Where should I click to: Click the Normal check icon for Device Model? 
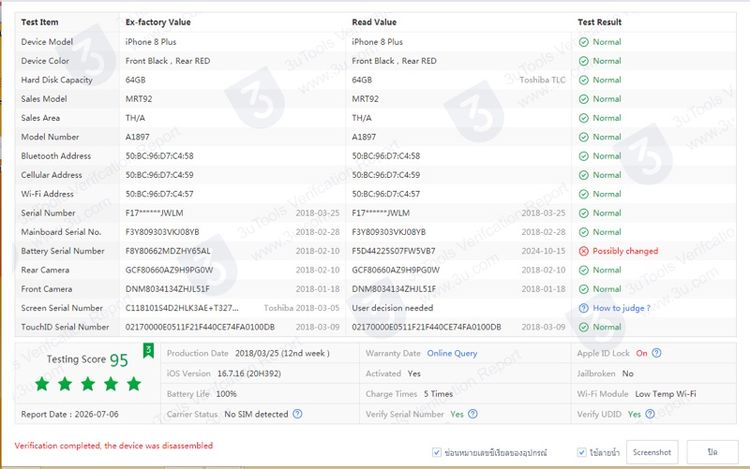pos(584,42)
